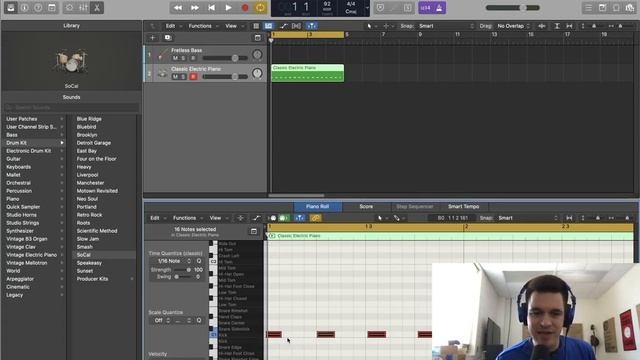Adjust Classic Electric Piano volume slider
Image resolution: width=640 pixels, height=360 pixels.
point(225,77)
